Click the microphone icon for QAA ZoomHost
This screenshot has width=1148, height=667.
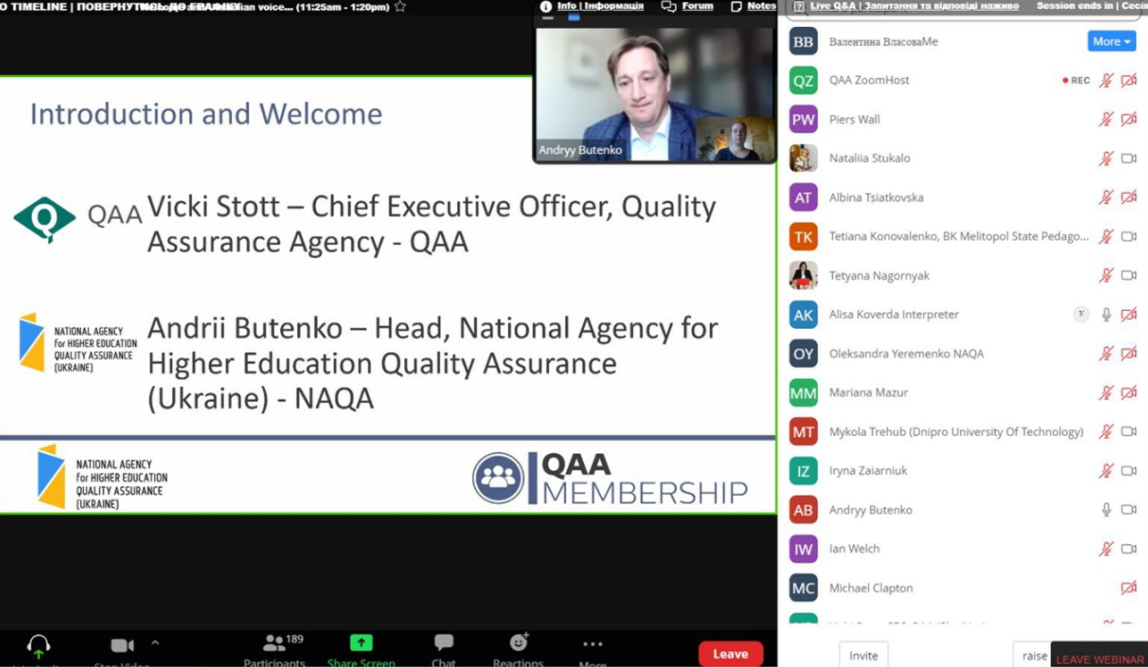coord(1106,81)
